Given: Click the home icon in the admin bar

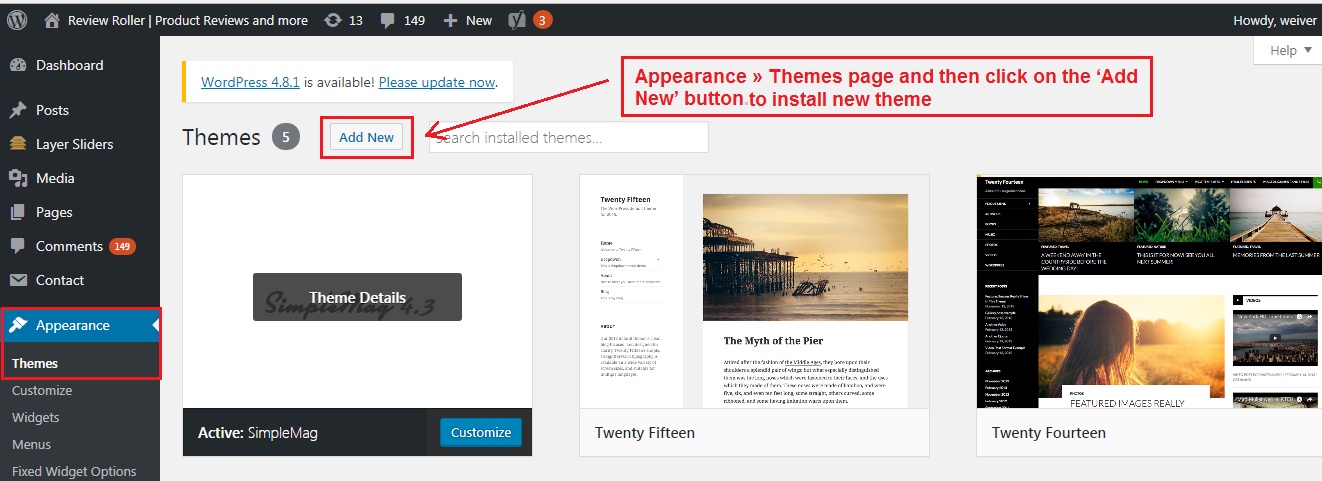Looking at the screenshot, I should [52, 20].
